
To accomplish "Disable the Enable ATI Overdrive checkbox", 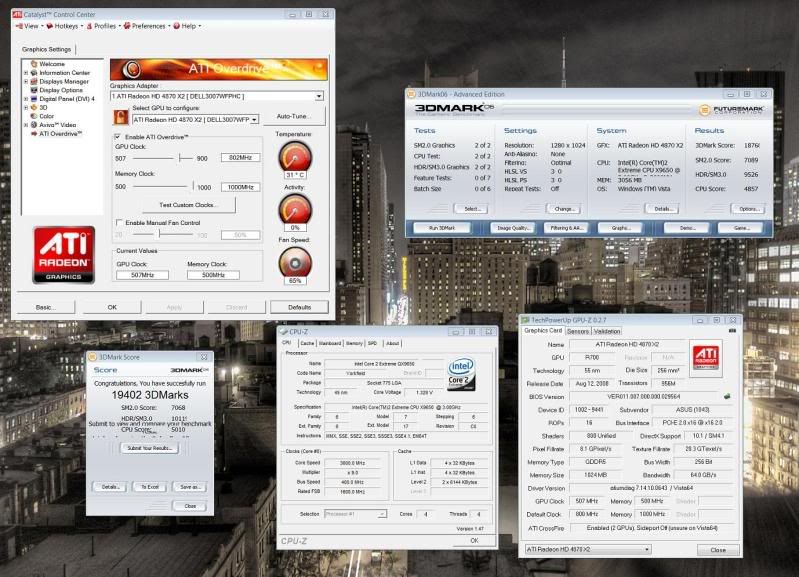I will point(119,136).
